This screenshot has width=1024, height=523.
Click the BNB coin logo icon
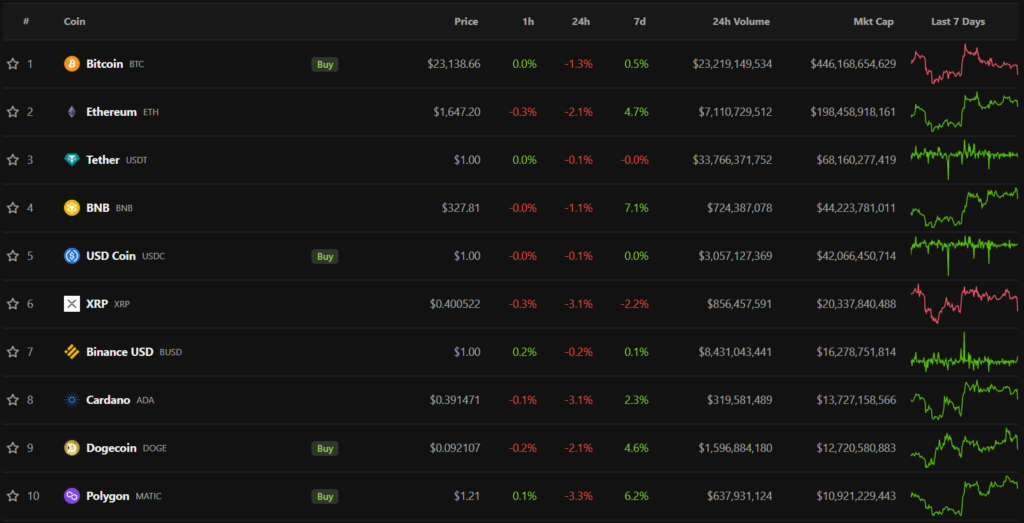coord(72,208)
